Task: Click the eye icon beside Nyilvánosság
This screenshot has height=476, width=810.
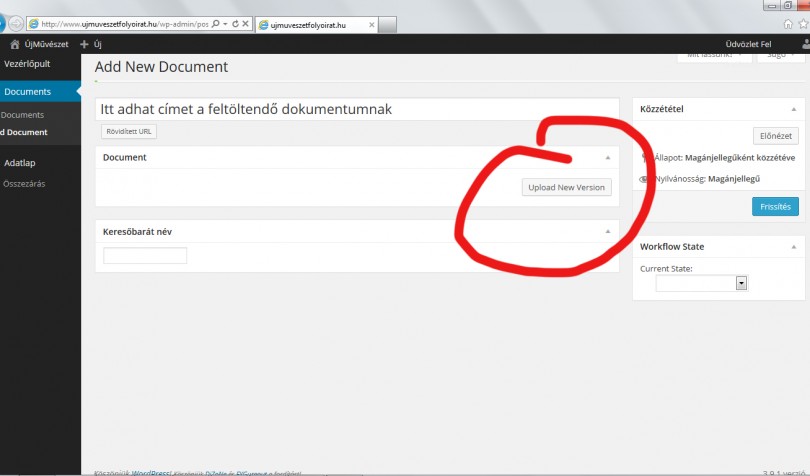Action: 644,179
